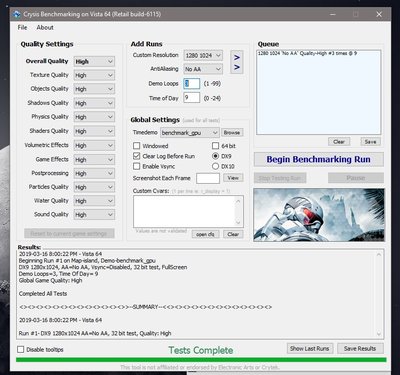This screenshot has width=400, height=375.
Task: Click the top add-run arrow button
Action: 237,57
